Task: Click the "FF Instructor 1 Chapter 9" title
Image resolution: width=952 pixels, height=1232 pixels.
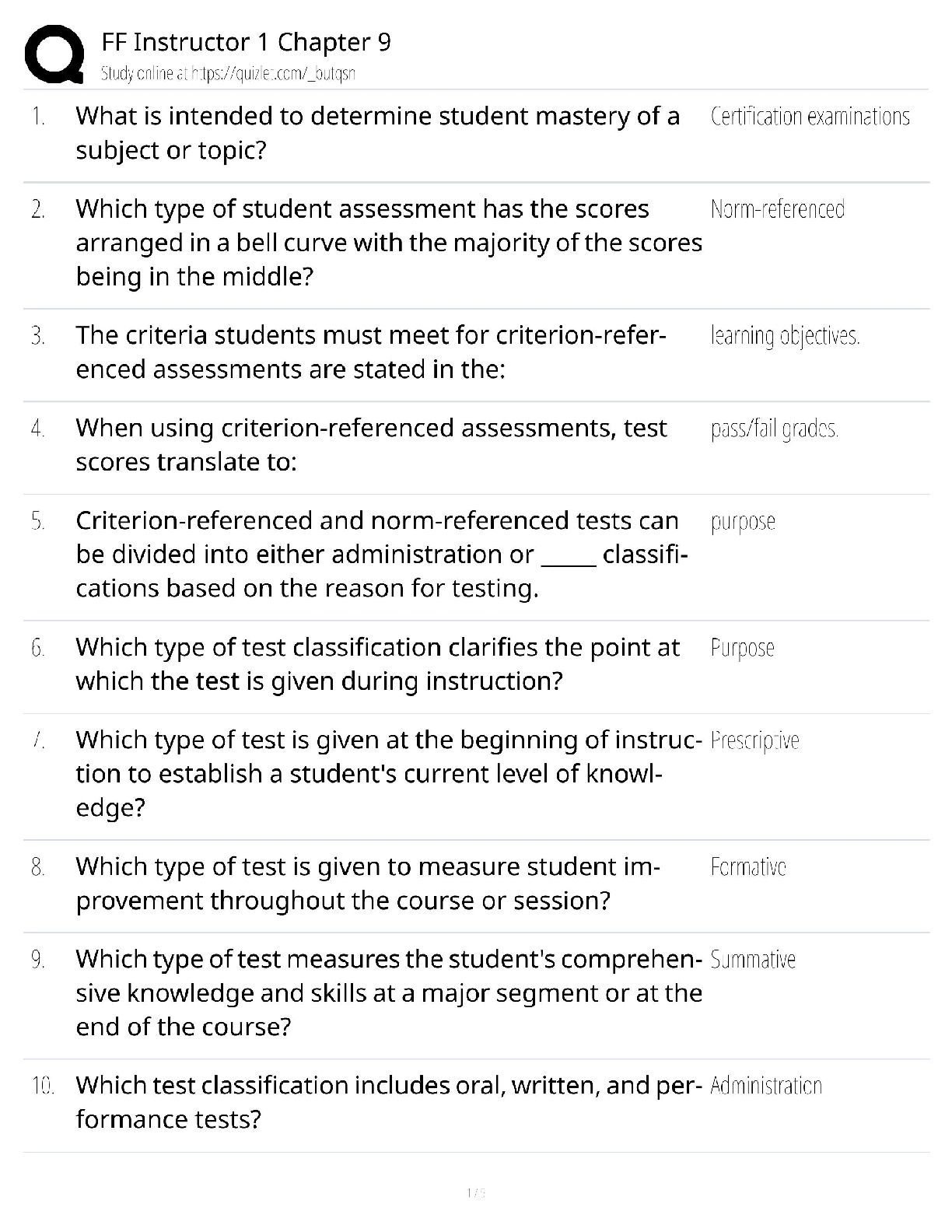Action: 246,42
